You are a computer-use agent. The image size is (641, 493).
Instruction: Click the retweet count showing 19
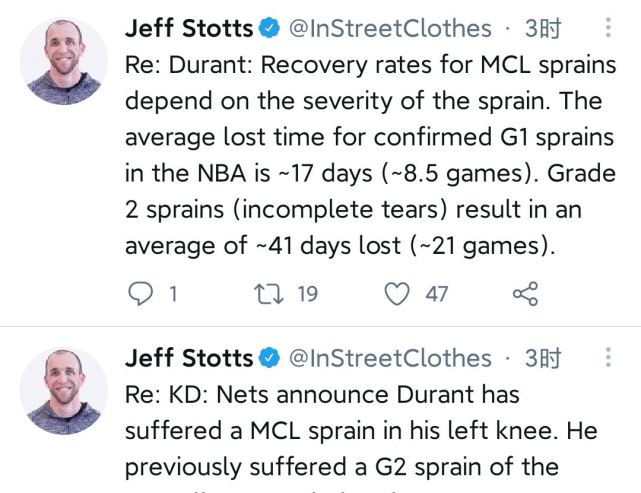(307, 294)
